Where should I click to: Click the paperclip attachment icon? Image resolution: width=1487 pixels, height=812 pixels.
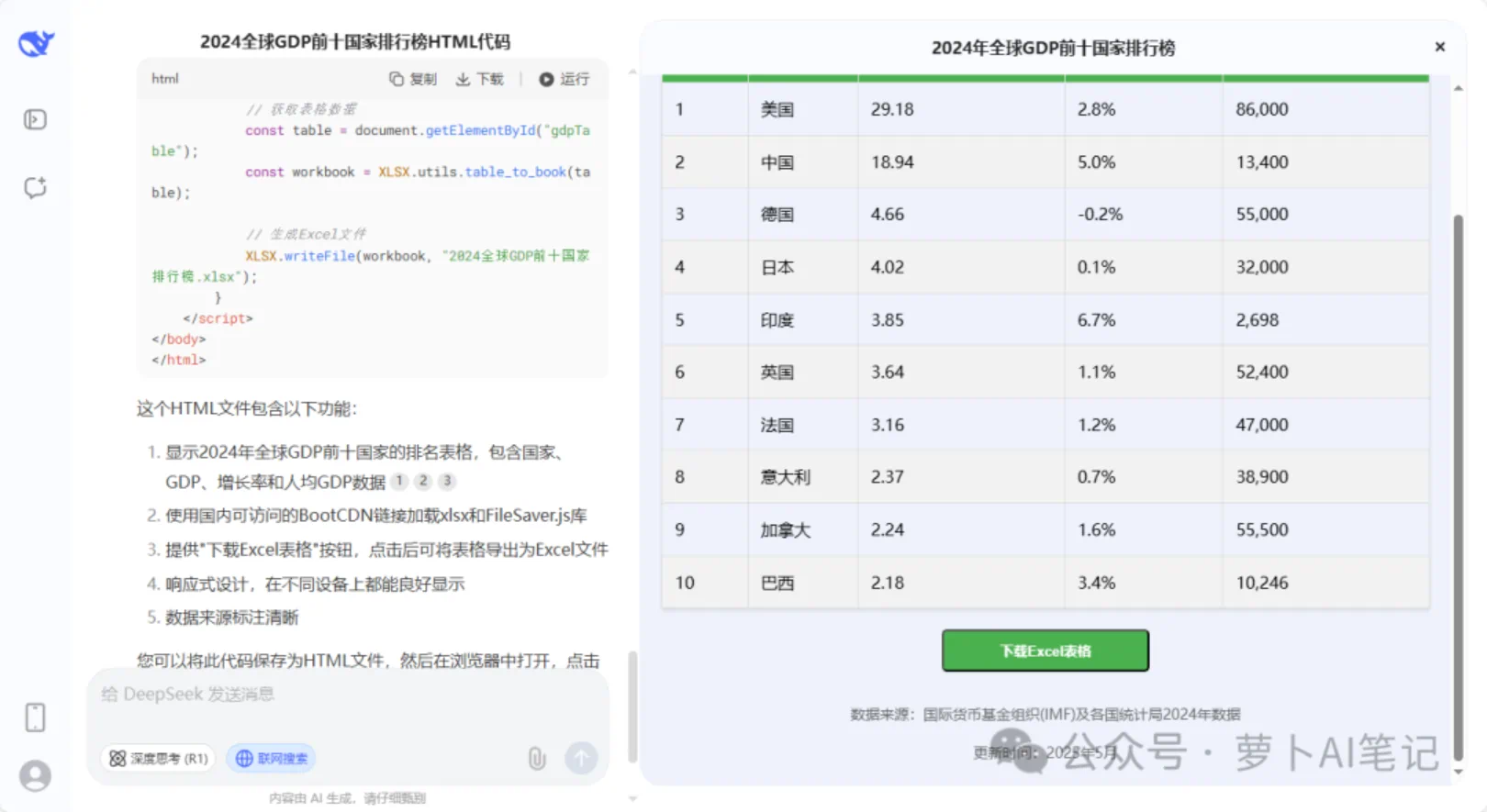tap(537, 758)
